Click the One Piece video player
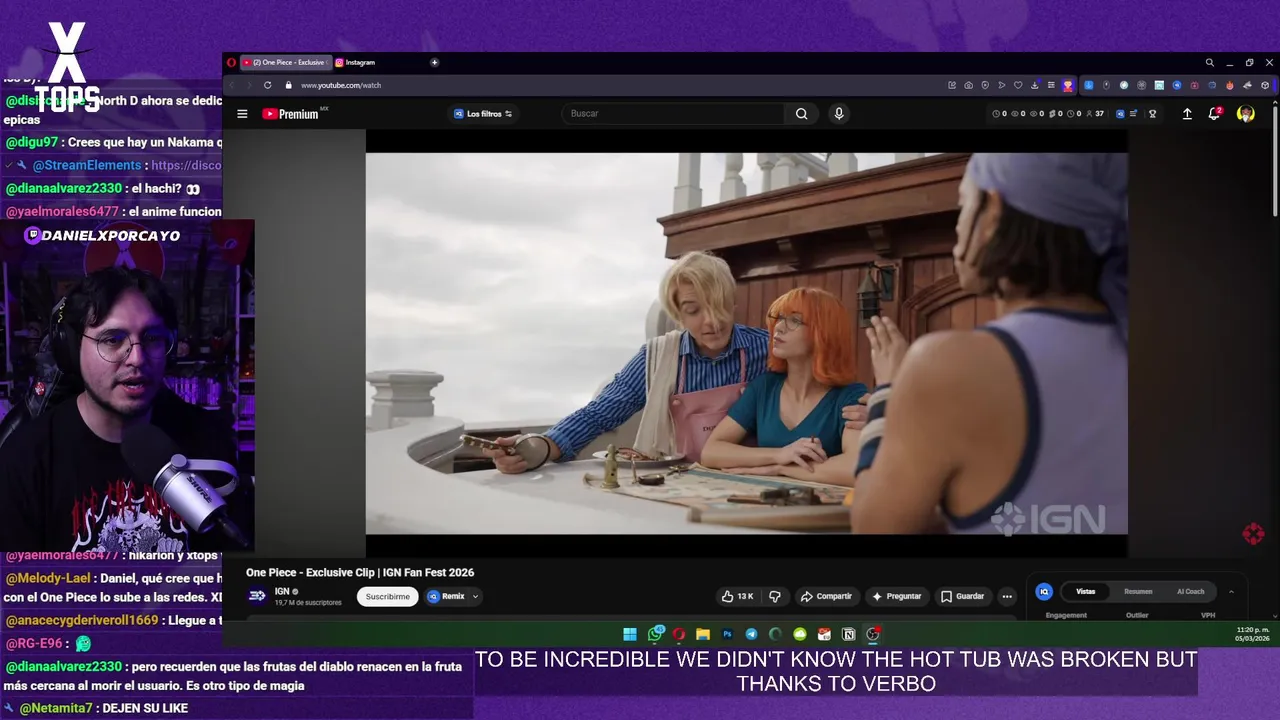The image size is (1280, 720). (x=746, y=343)
